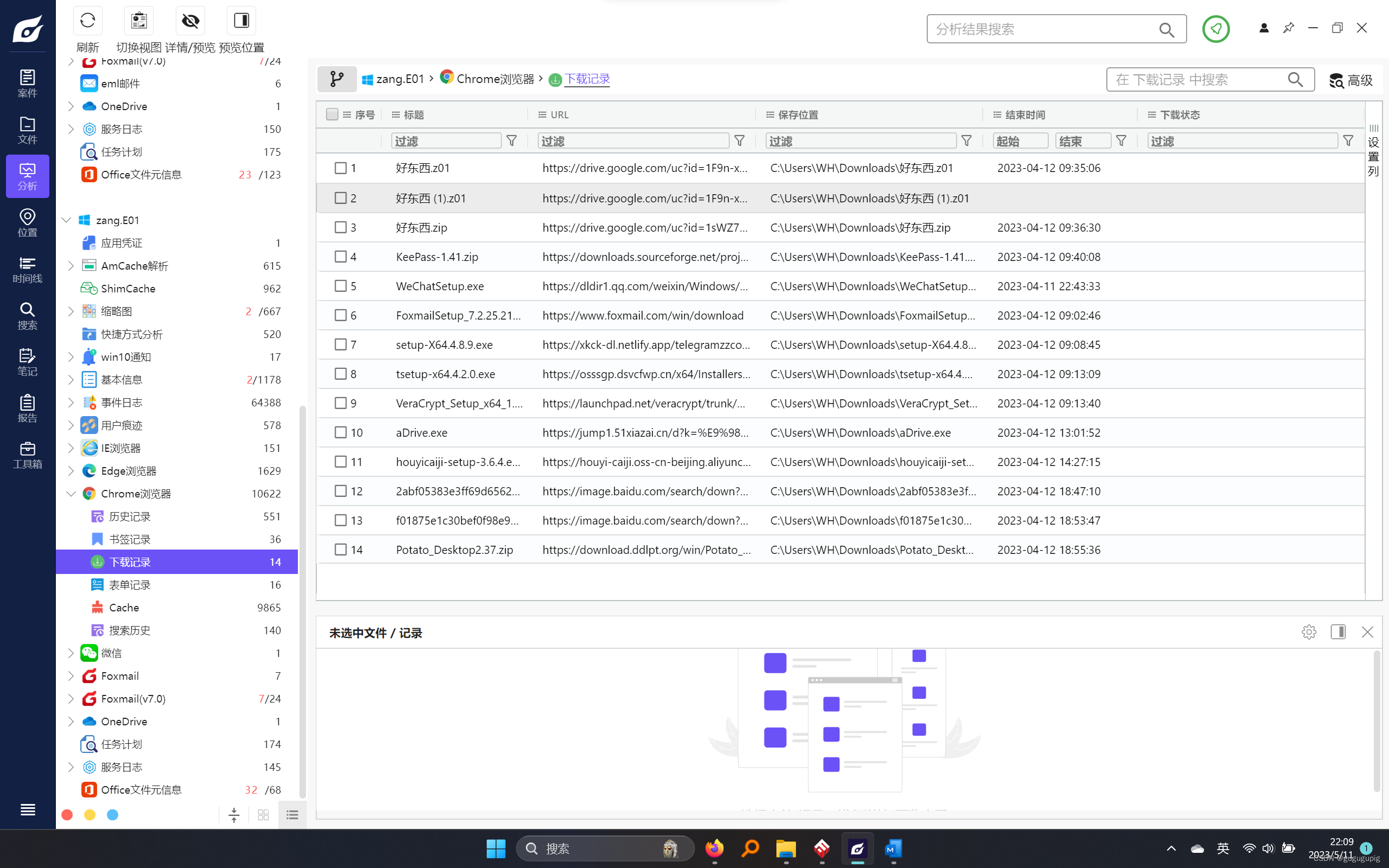
Task: Check the checkbox for row 14 Potato_Desktop2.37.zip
Action: click(340, 550)
